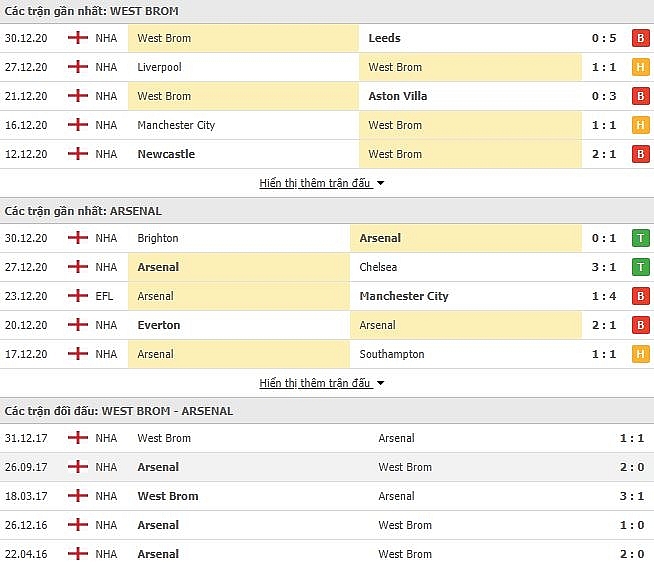Click the orange H badge on Arsenal vs Southampton row
Screen dimensions: 654x566
[641, 354]
